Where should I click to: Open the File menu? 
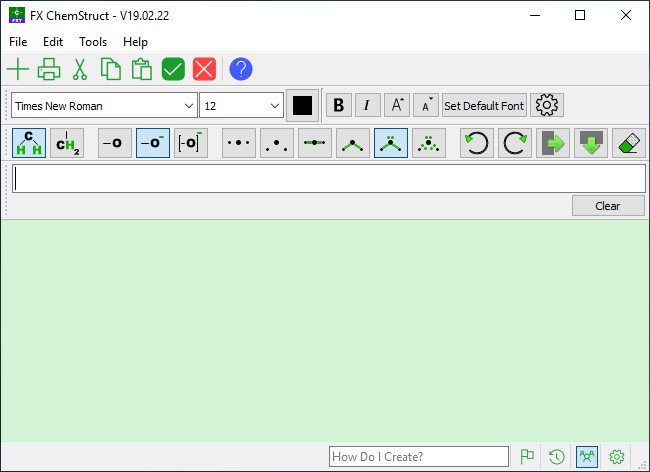[x=18, y=42]
